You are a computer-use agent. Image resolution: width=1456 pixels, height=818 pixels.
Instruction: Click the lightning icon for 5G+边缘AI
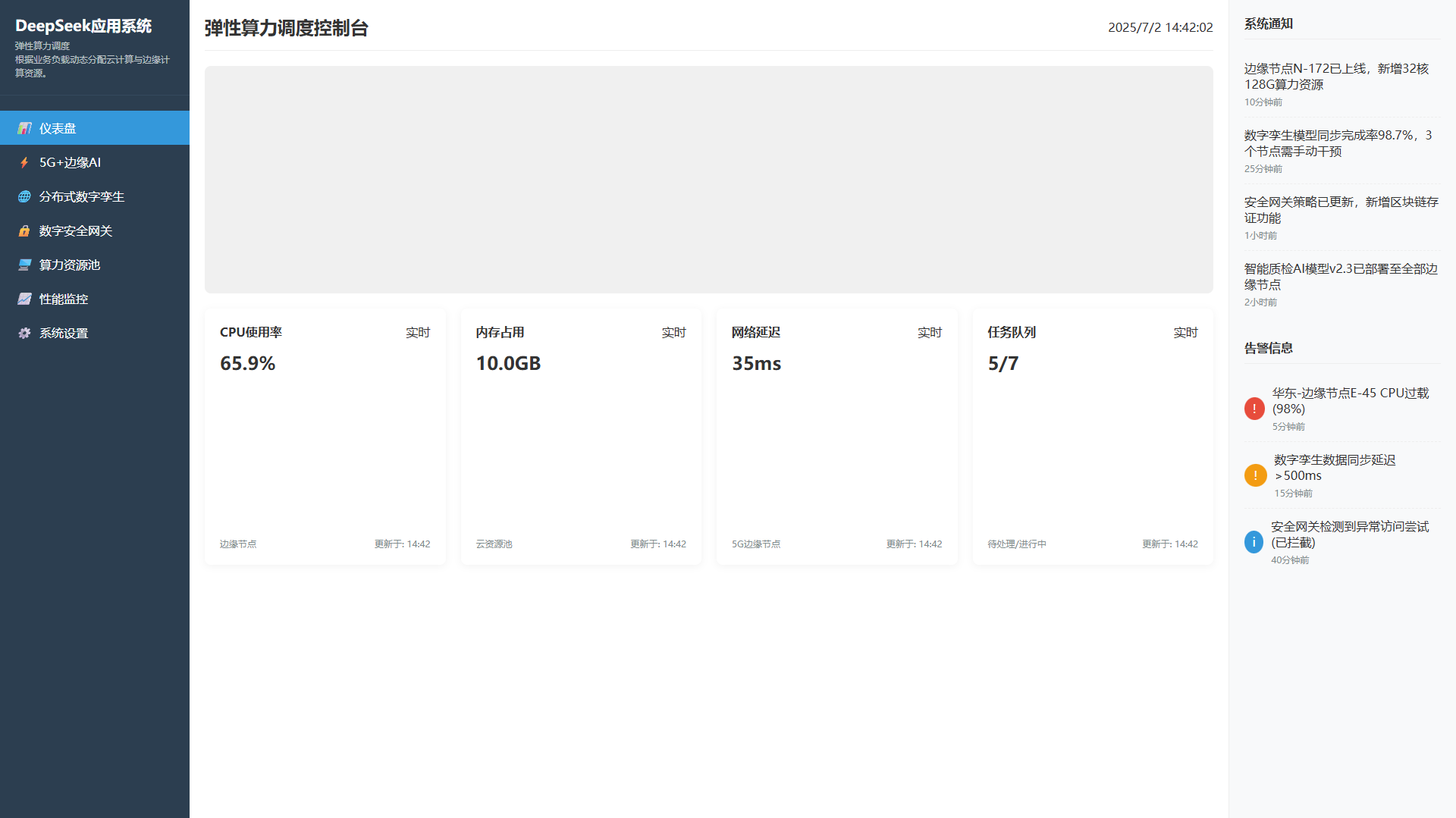(24, 162)
